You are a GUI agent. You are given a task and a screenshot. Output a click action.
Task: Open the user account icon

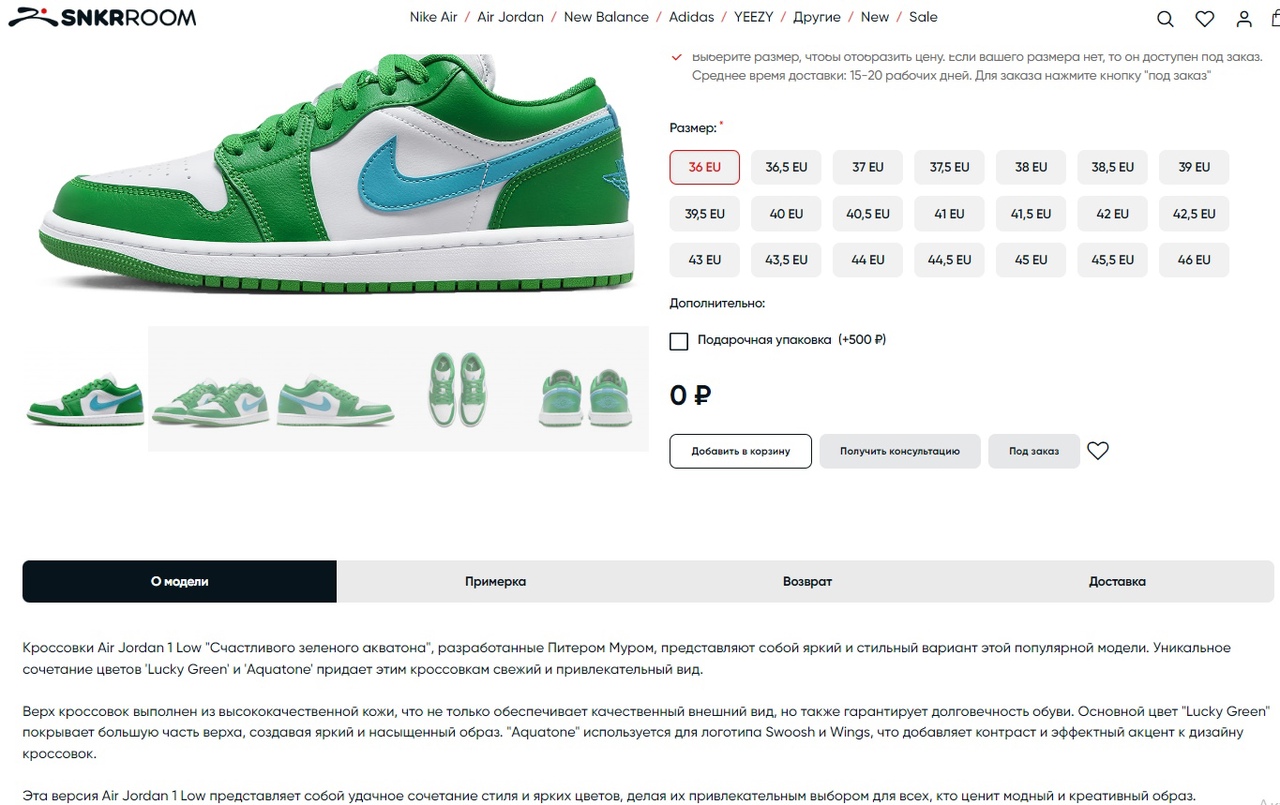pos(1244,18)
